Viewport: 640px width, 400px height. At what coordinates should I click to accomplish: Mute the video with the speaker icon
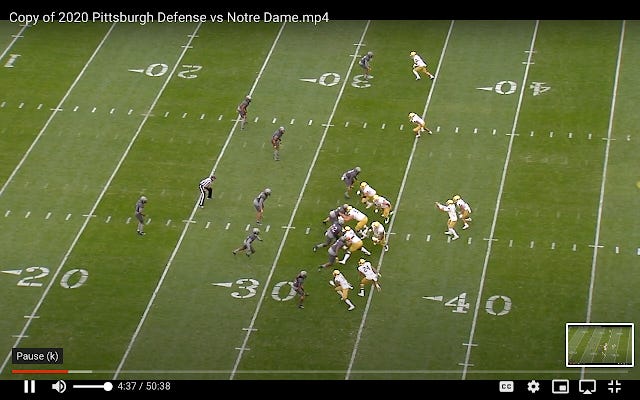59,386
